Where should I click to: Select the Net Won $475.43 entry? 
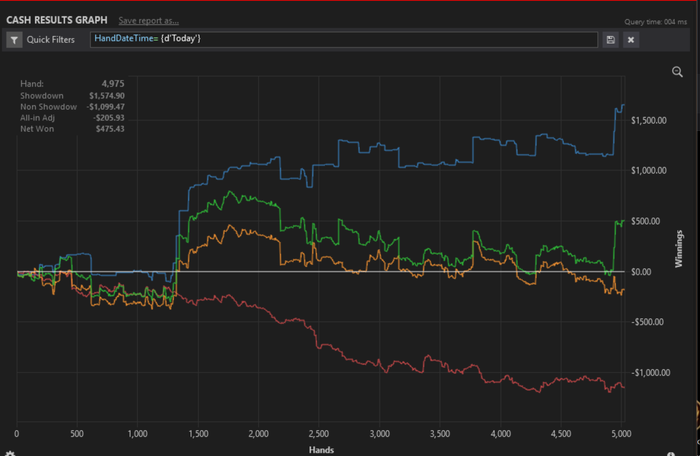coord(72,129)
